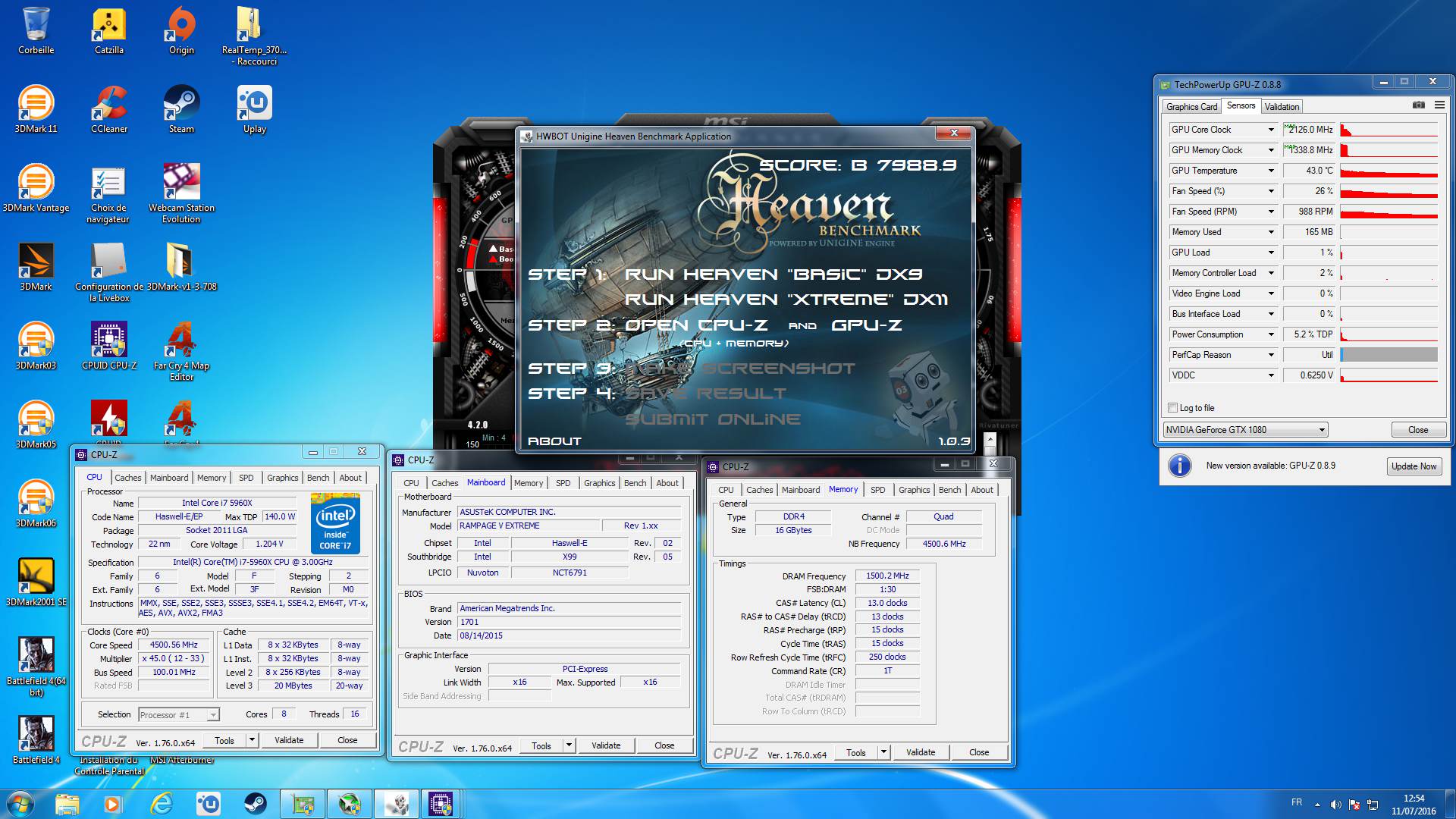
Task: Click Run Heaven Xtreme DX11
Action: point(786,300)
